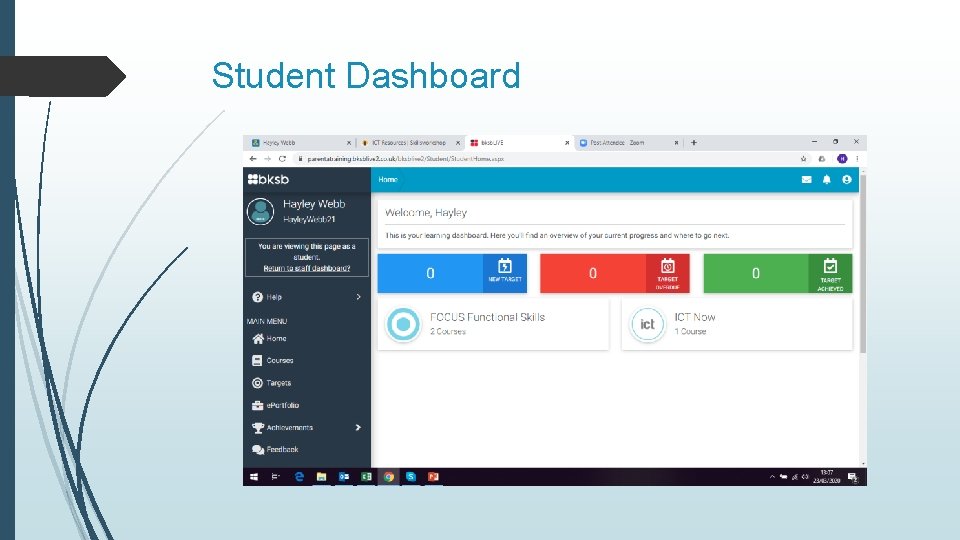Reload the page in Chrome
This screenshot has height=540, width=960.
coord(282,159)
